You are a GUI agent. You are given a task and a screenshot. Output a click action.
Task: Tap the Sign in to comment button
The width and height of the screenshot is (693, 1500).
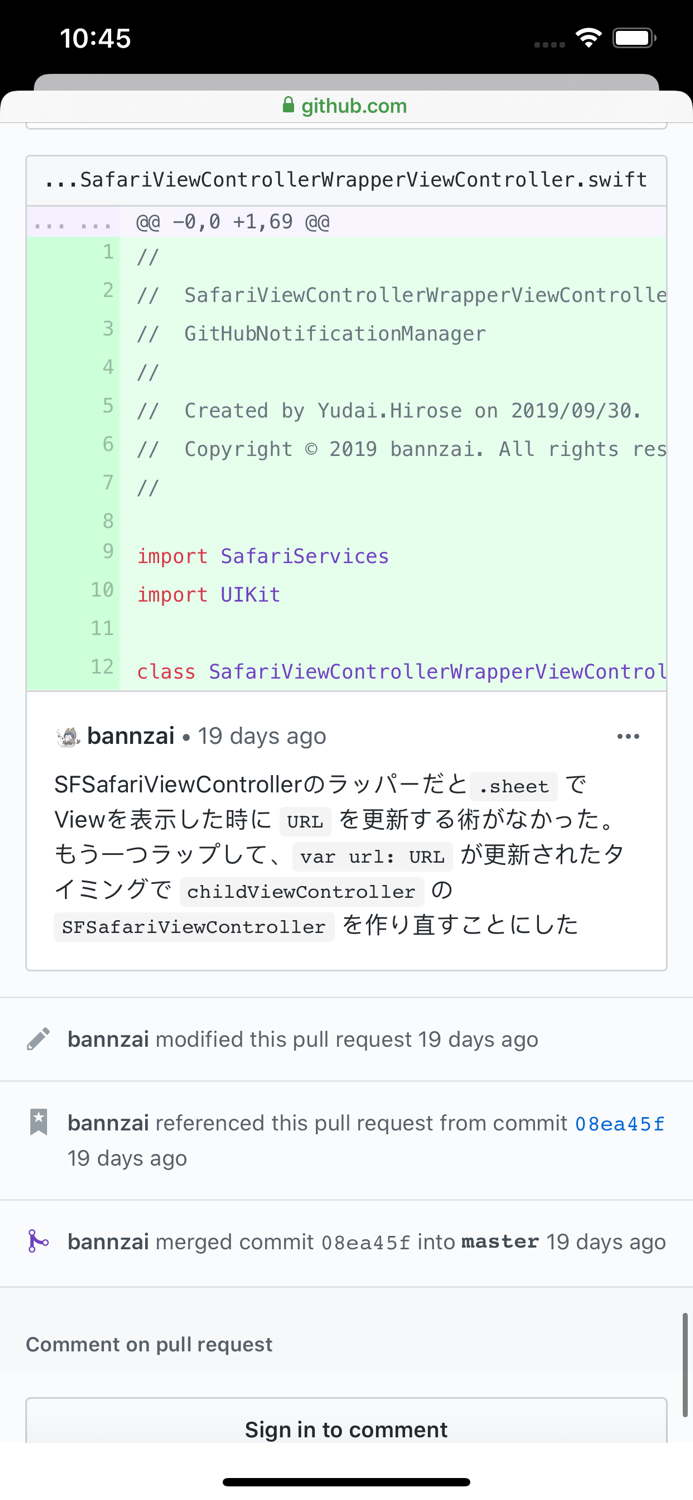click(x=346, y=1430)
